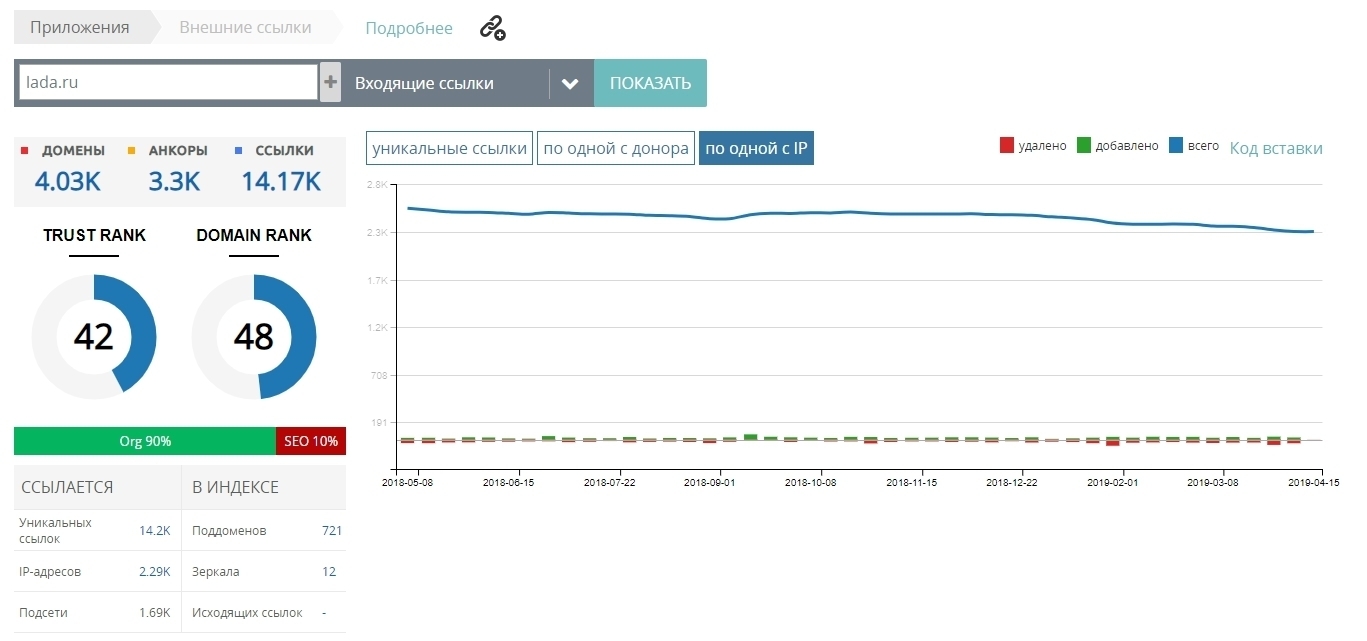This screenshot has width=1367, height=641.
Task: Toggle the уникальные ссылки filter
Action: [x=448, y=147]
